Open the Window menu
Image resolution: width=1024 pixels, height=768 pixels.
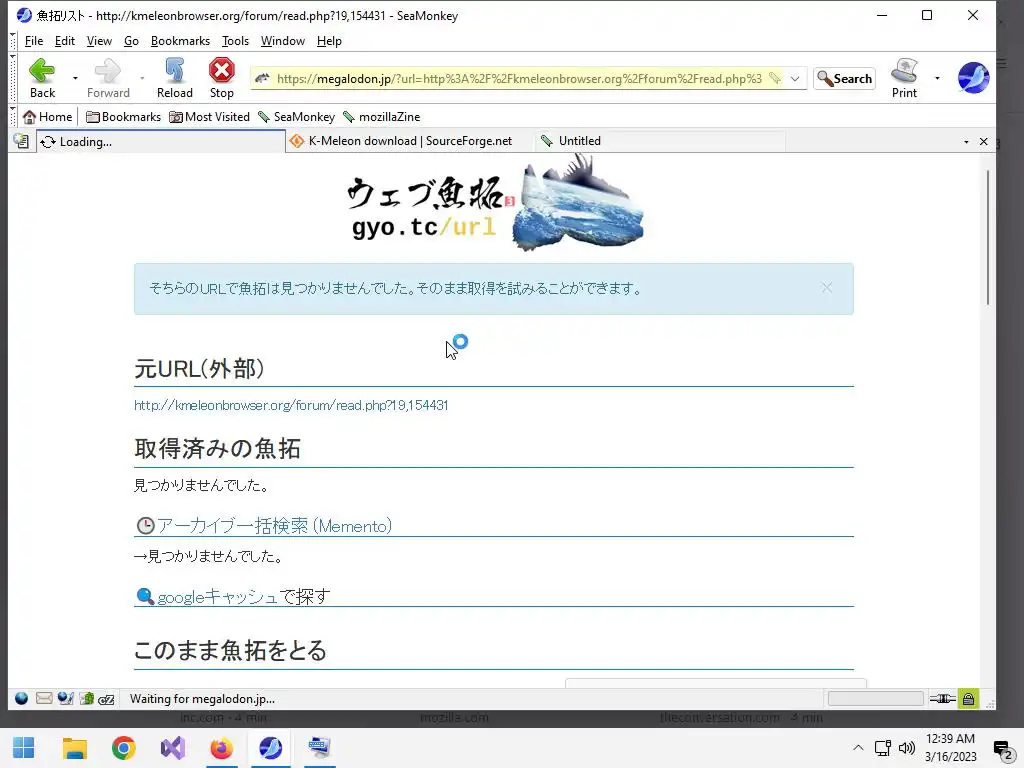pos(283,40)
